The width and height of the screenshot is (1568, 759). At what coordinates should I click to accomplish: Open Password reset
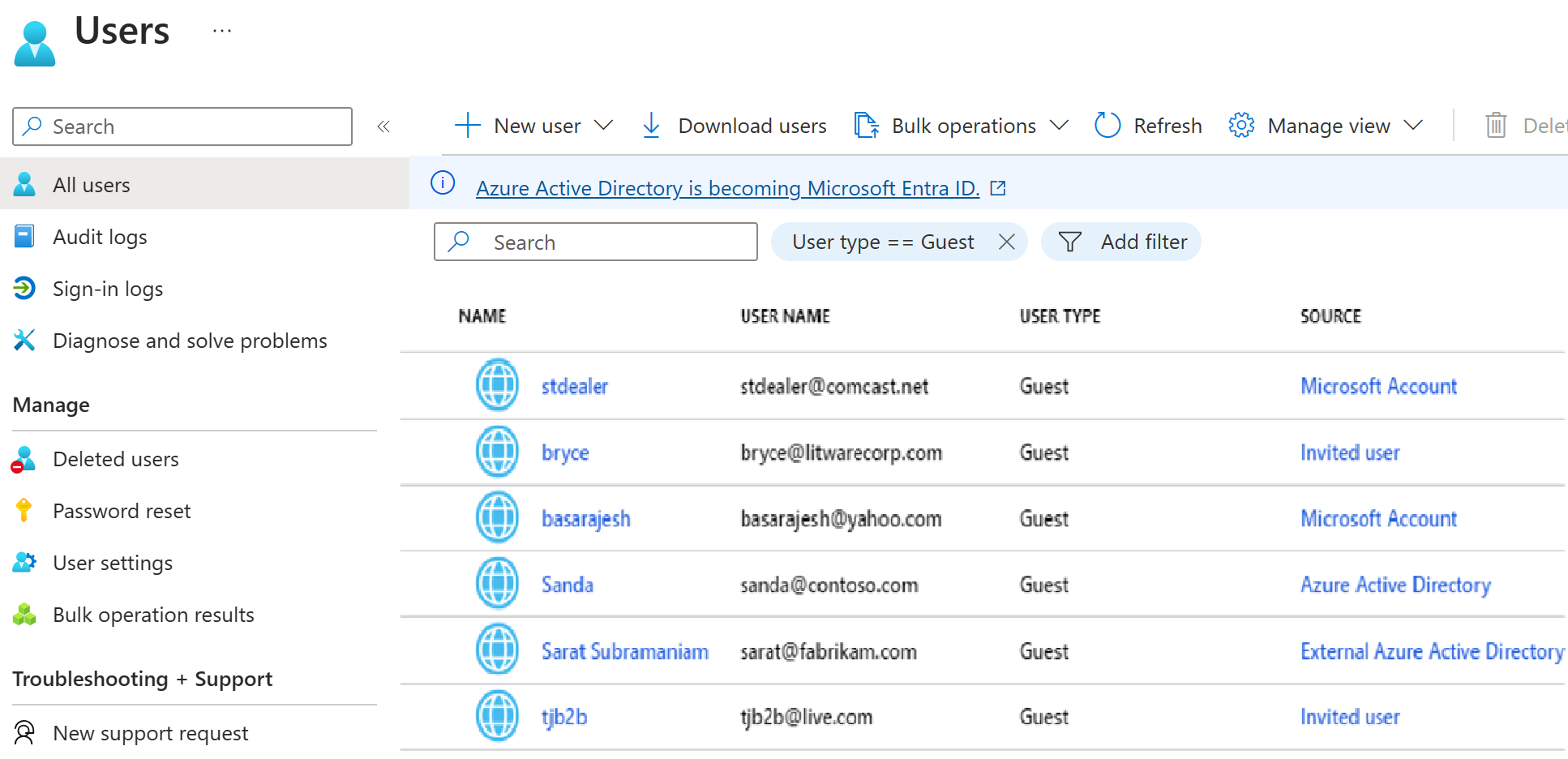click(x=122, y=511)
